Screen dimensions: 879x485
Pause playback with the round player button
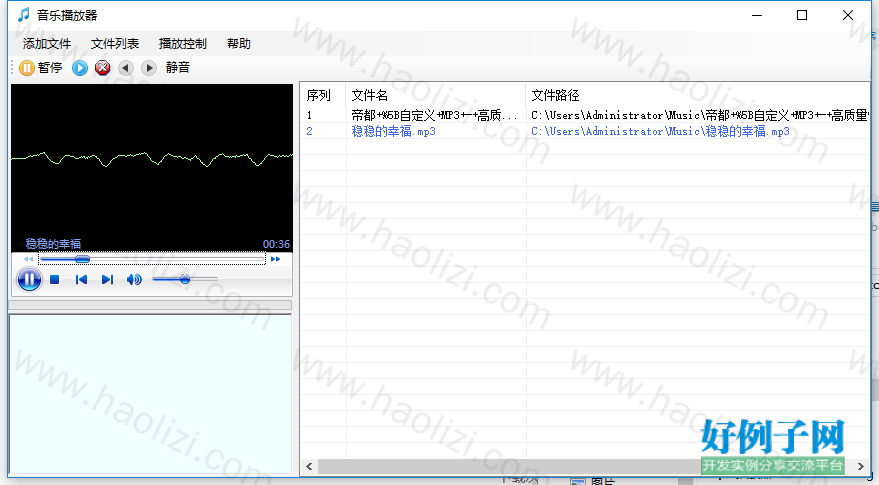coord(29,279)
